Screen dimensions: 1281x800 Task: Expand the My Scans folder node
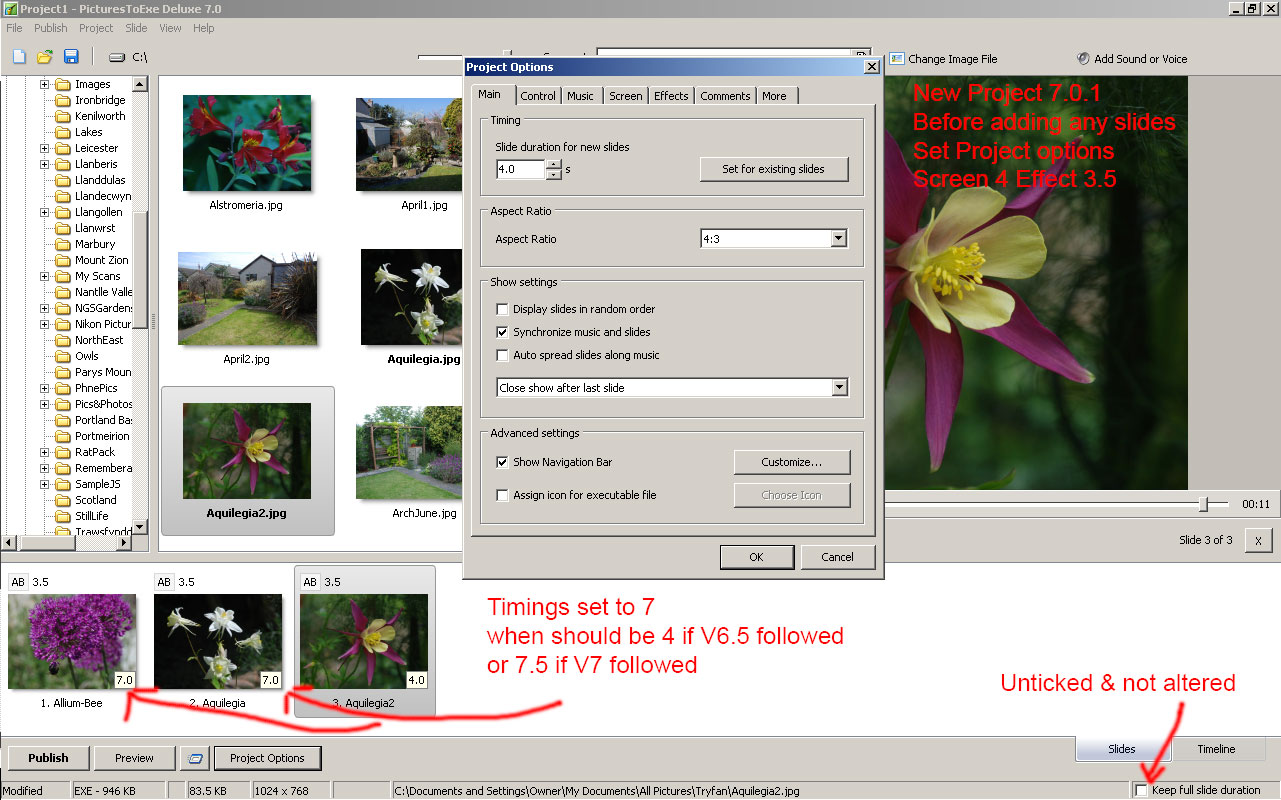tap(45, 276)
